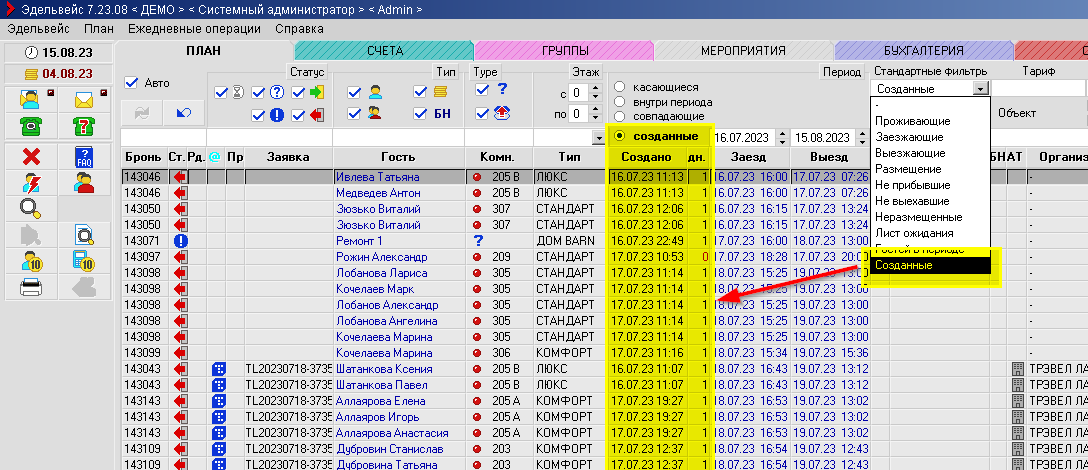Open the yellow envelope messages icon
This screenshot has width=1088, height=470.
tap(83, 99)
